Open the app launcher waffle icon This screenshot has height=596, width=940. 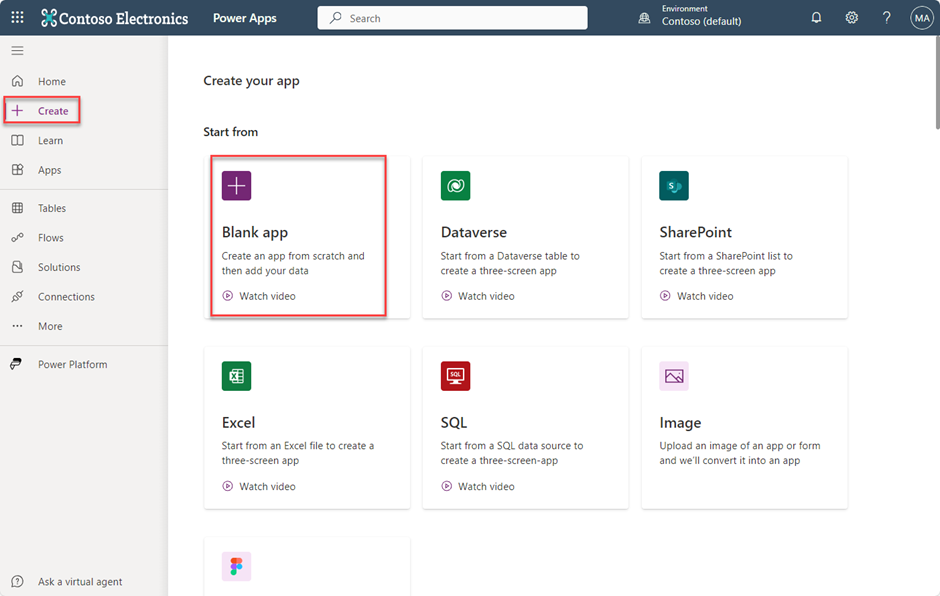(x=17, y=17)
